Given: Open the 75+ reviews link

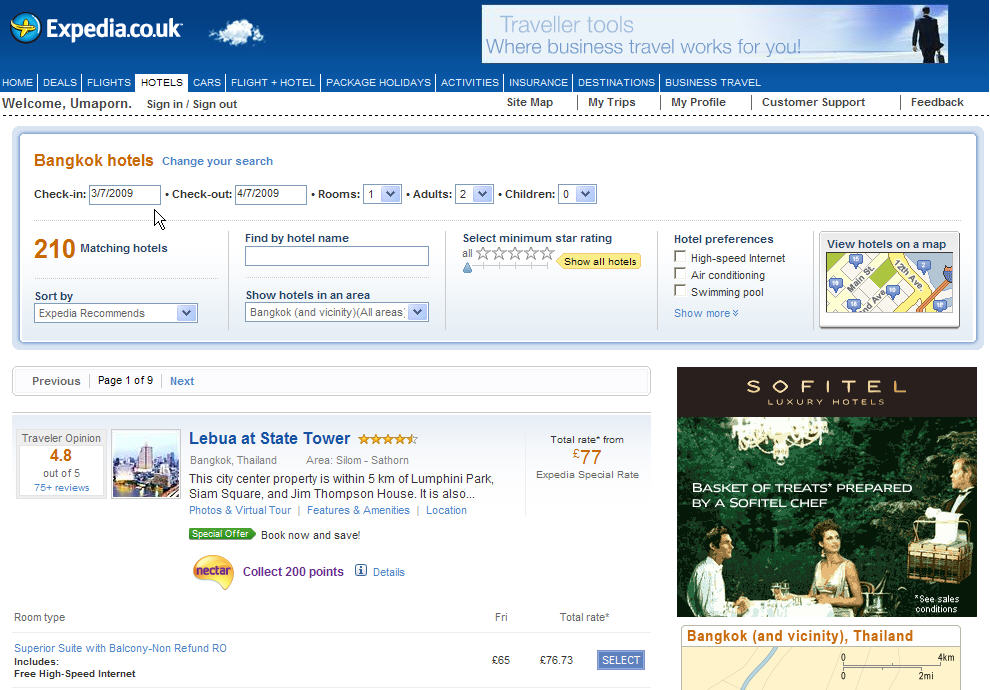Looking at the screenshot, I should tap(61, 487).
